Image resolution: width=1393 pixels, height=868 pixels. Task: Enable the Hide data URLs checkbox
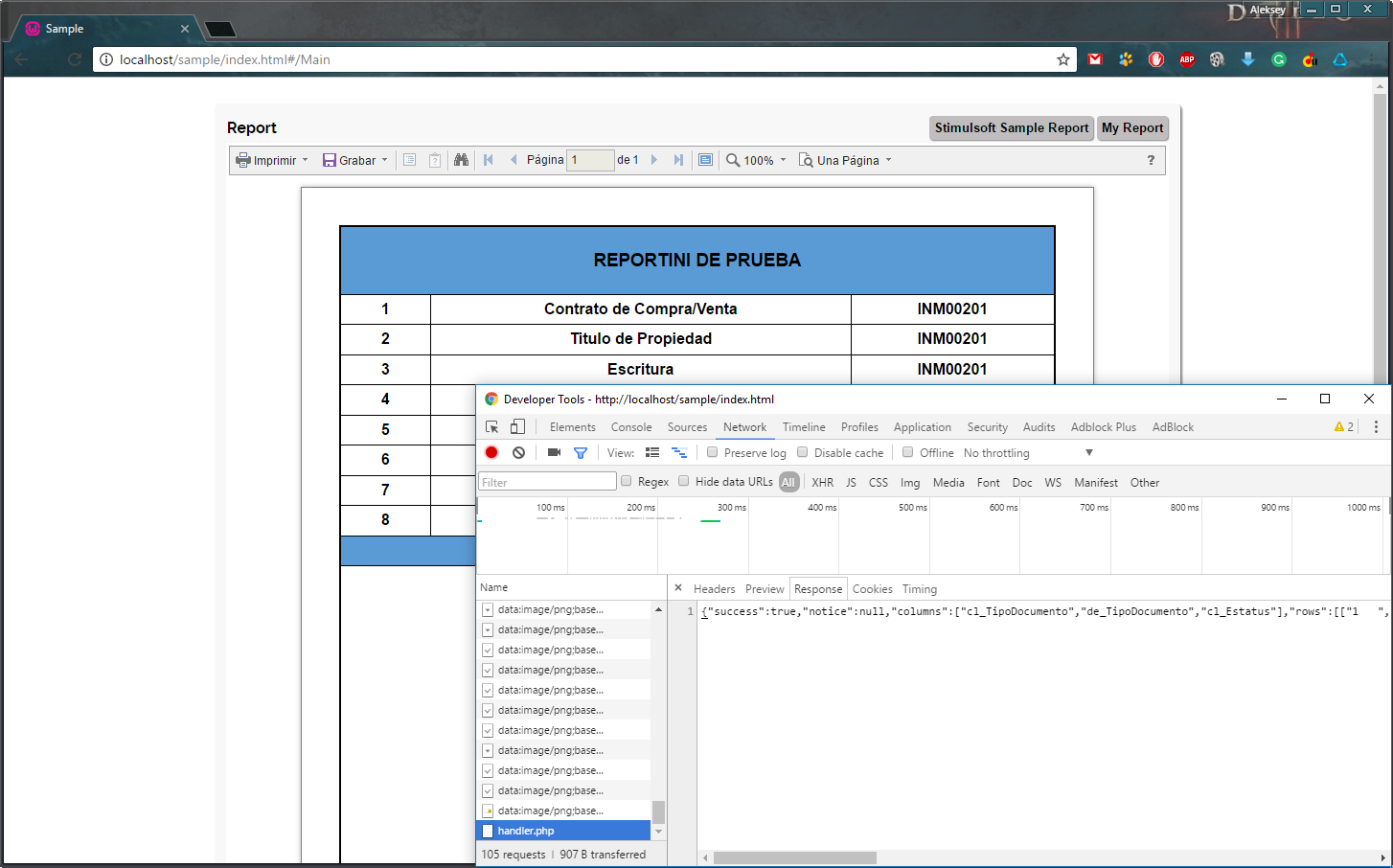click(683, 481)
